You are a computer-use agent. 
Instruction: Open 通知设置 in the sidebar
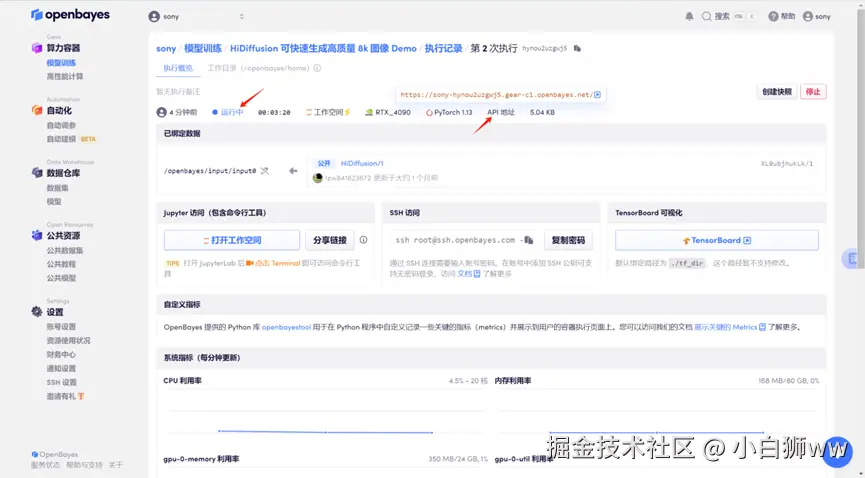(x=61, y=368)
